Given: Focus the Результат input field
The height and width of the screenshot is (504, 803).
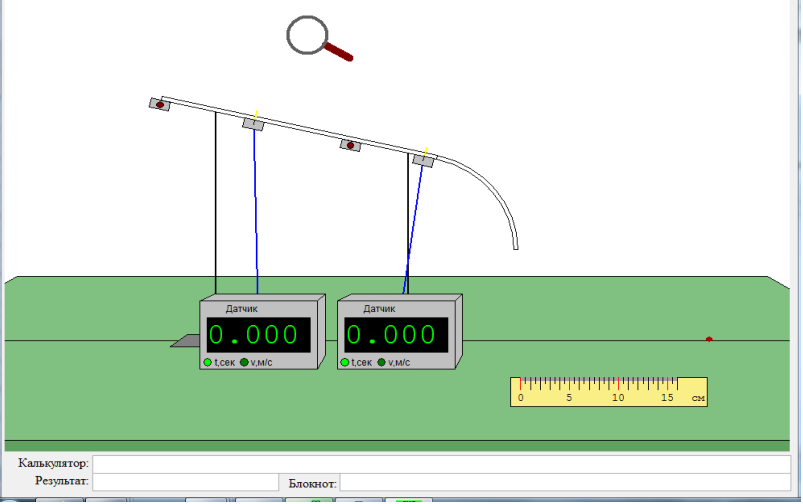Looking at the screenshot, I should pyautogui.click(x=185, y=482).
